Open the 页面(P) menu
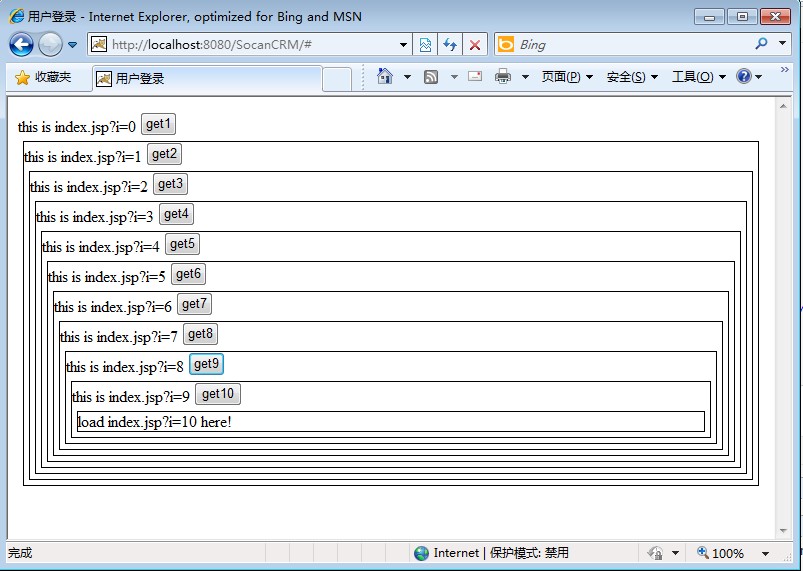Viewport: 803px width, 571px height. (x=567, y=77)
